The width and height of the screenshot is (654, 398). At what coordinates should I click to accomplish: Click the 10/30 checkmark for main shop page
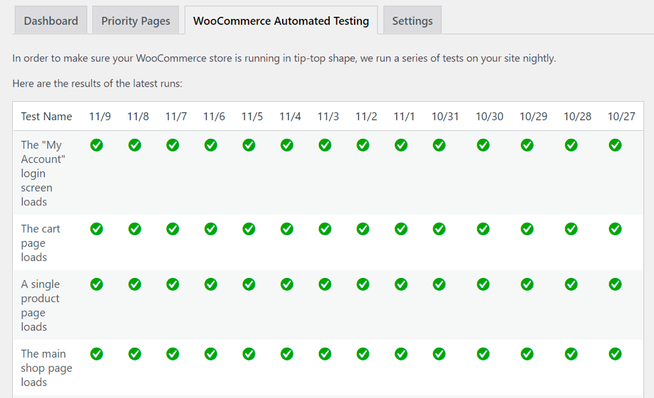483,354
